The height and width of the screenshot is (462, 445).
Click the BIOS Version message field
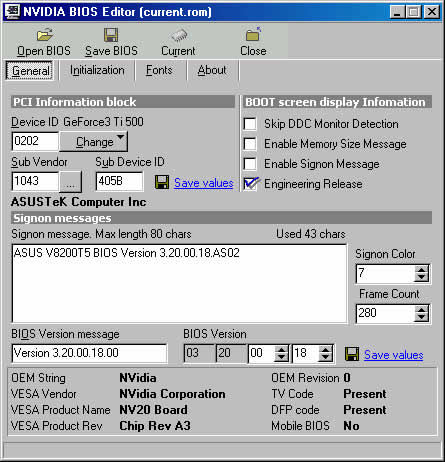coord(89,353)
